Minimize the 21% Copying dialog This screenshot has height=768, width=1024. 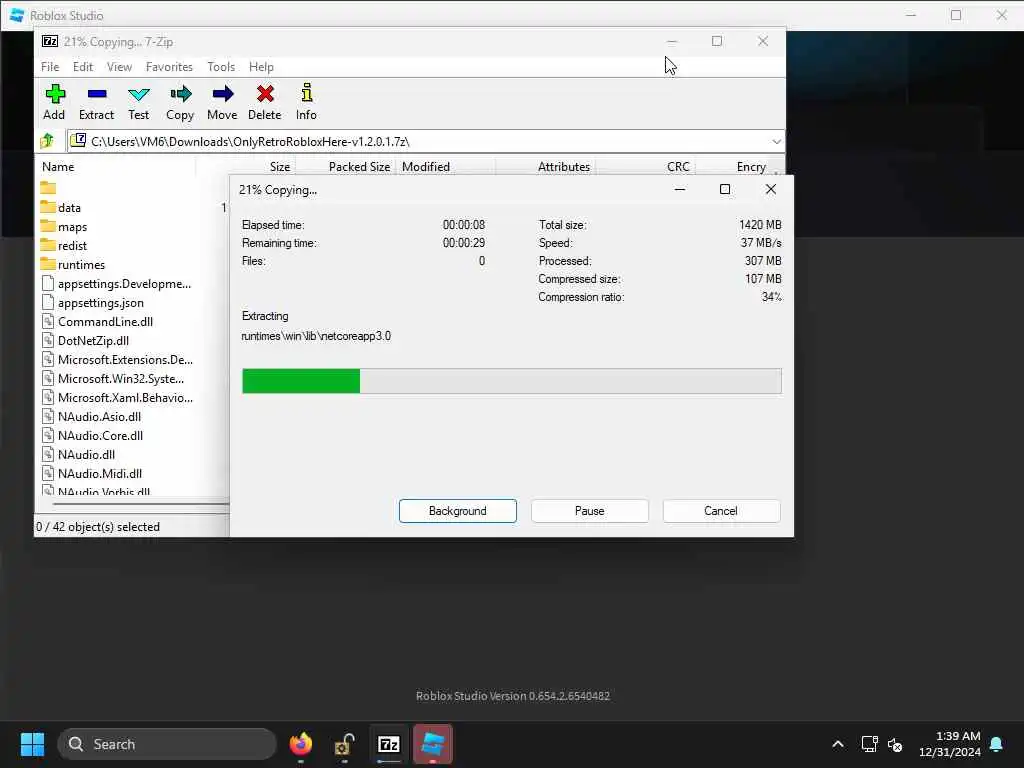click(680, 189)
